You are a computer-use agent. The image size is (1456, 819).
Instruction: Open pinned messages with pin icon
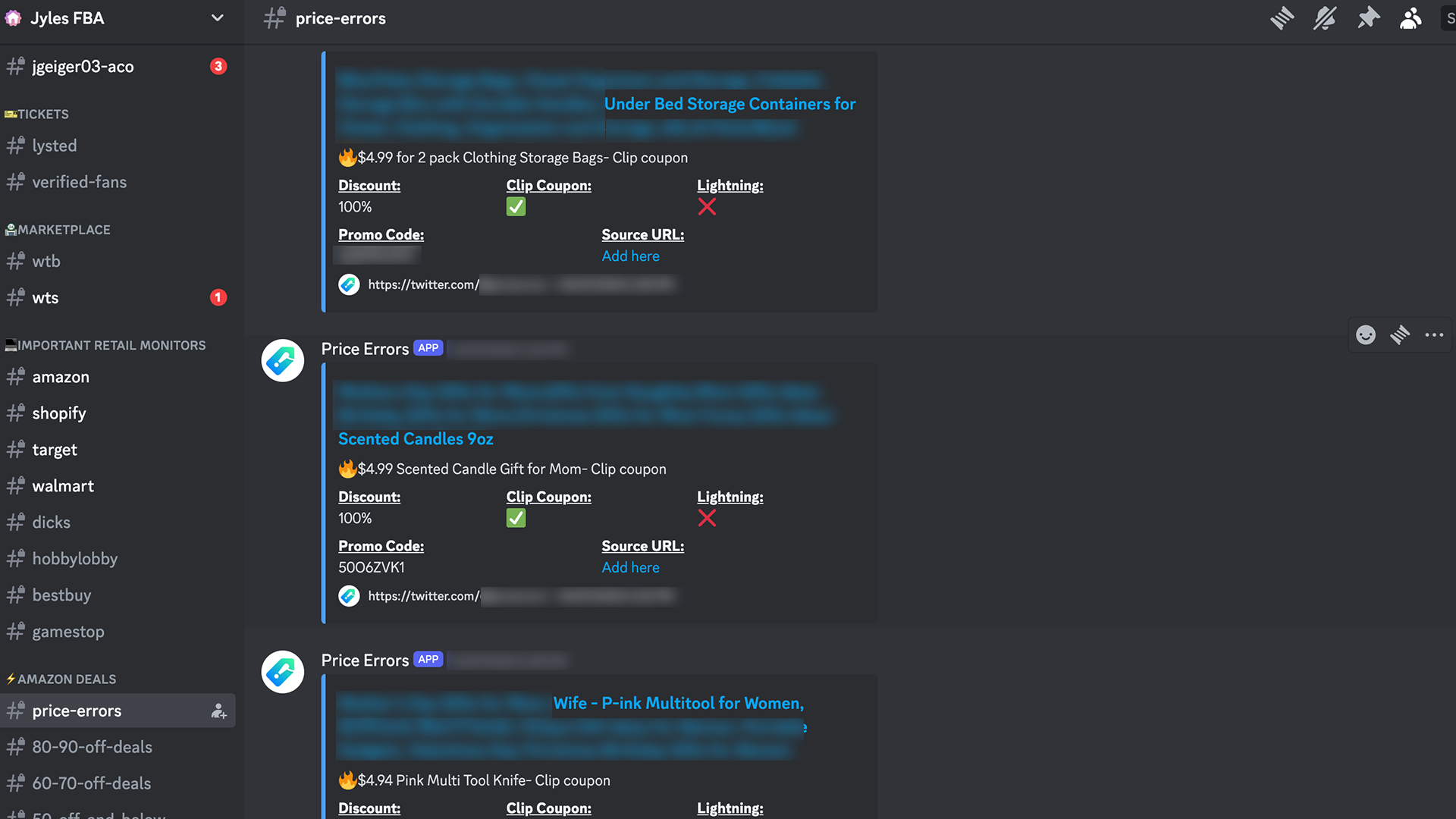(1368, 18)
